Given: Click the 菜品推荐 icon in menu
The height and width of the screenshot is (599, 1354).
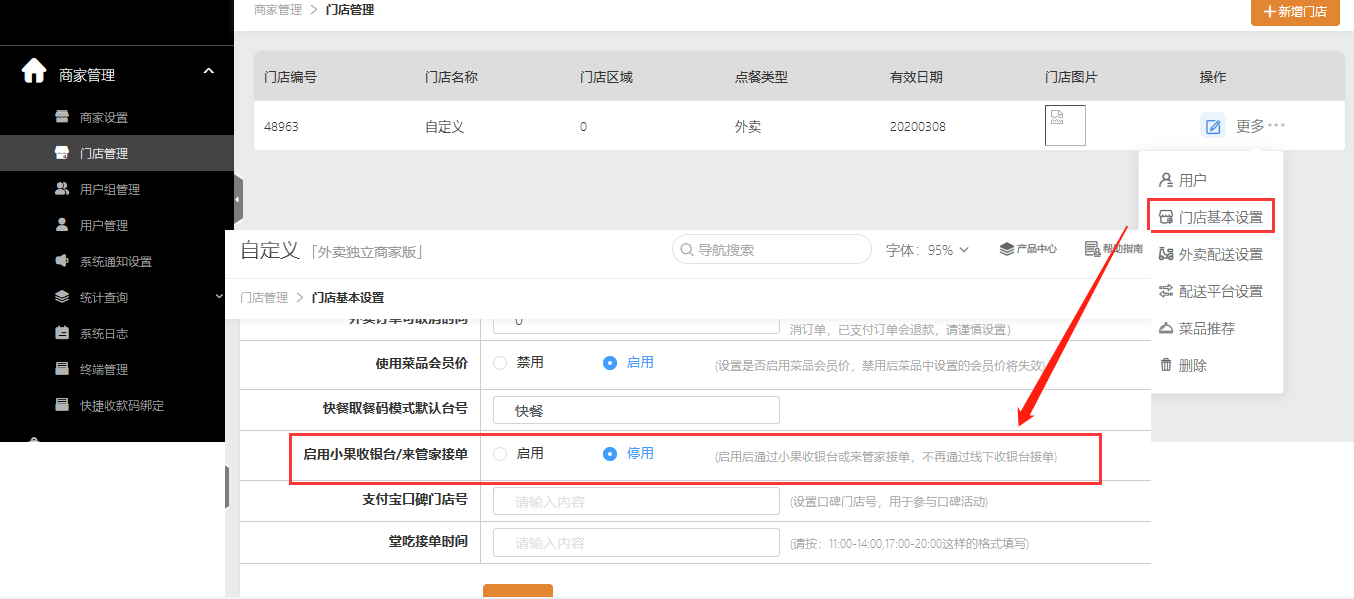Looking at the screenshot, I should pos(1166,328).
